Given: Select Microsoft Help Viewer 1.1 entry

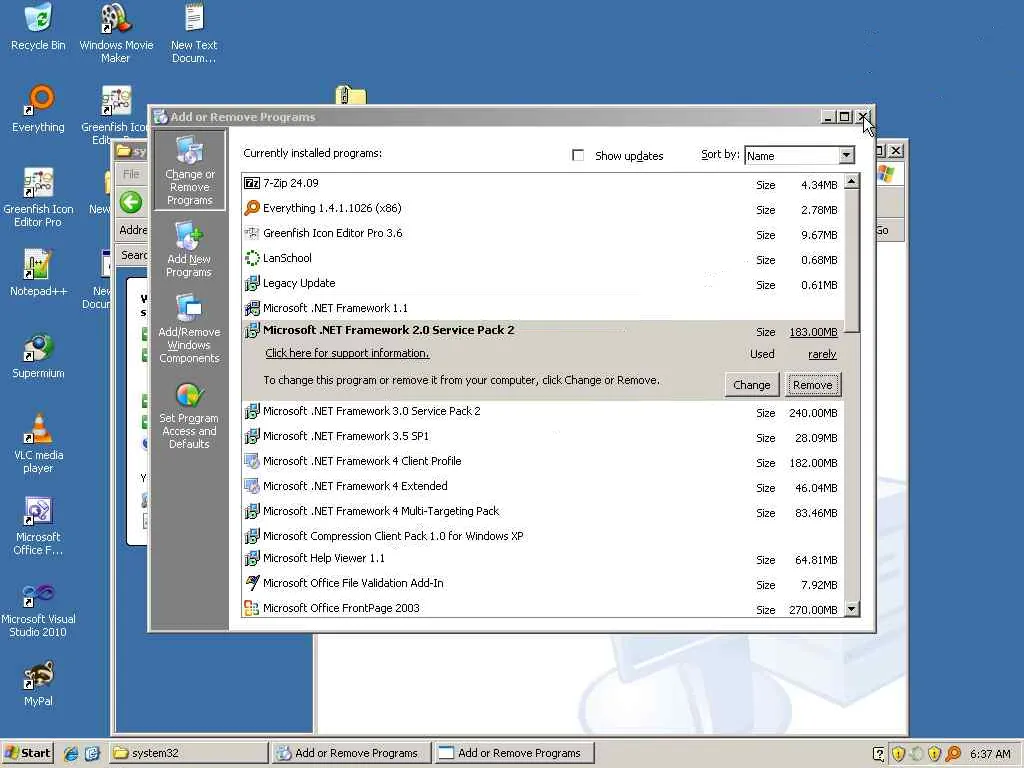Looking at the screenshot, I should pos(542,559).
